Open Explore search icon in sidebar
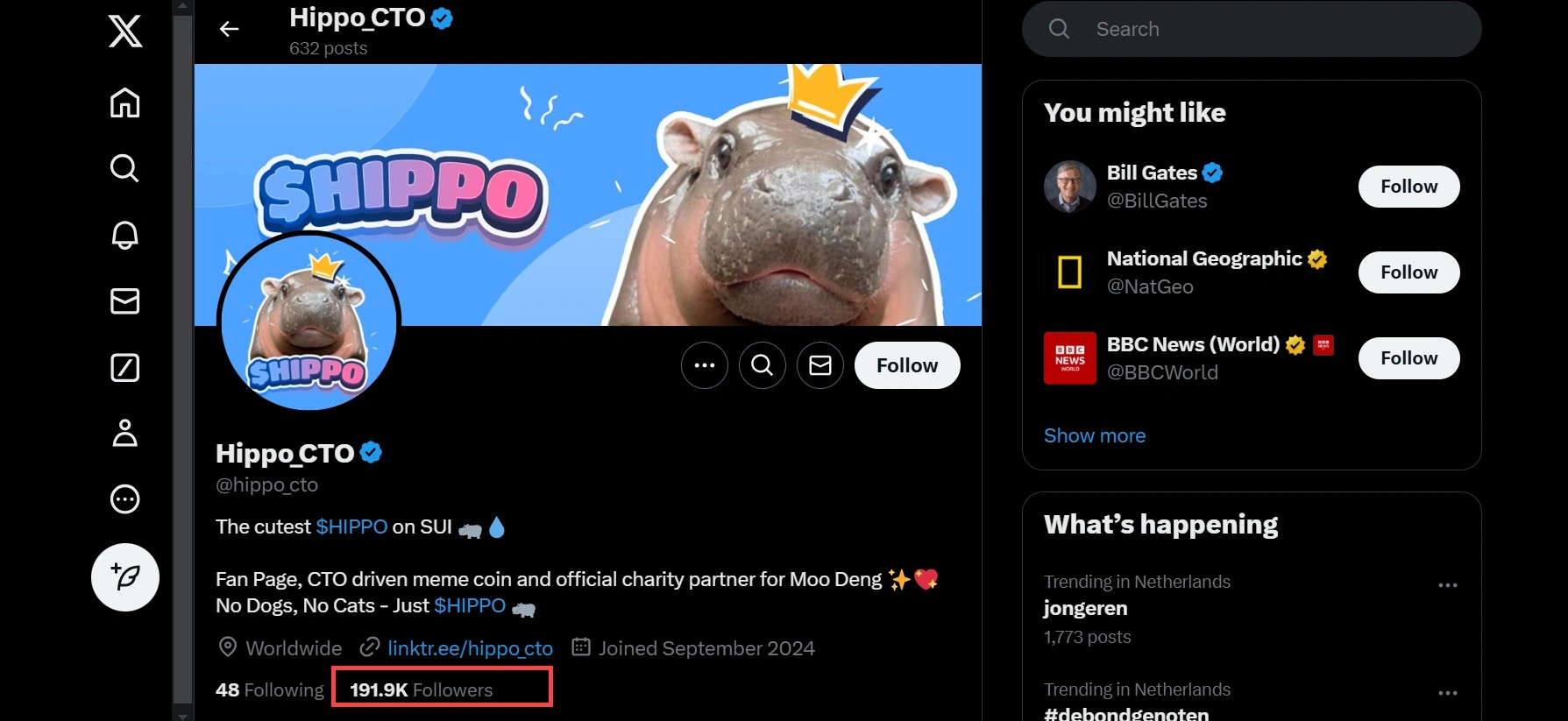1568x721 pixels. 125,168
